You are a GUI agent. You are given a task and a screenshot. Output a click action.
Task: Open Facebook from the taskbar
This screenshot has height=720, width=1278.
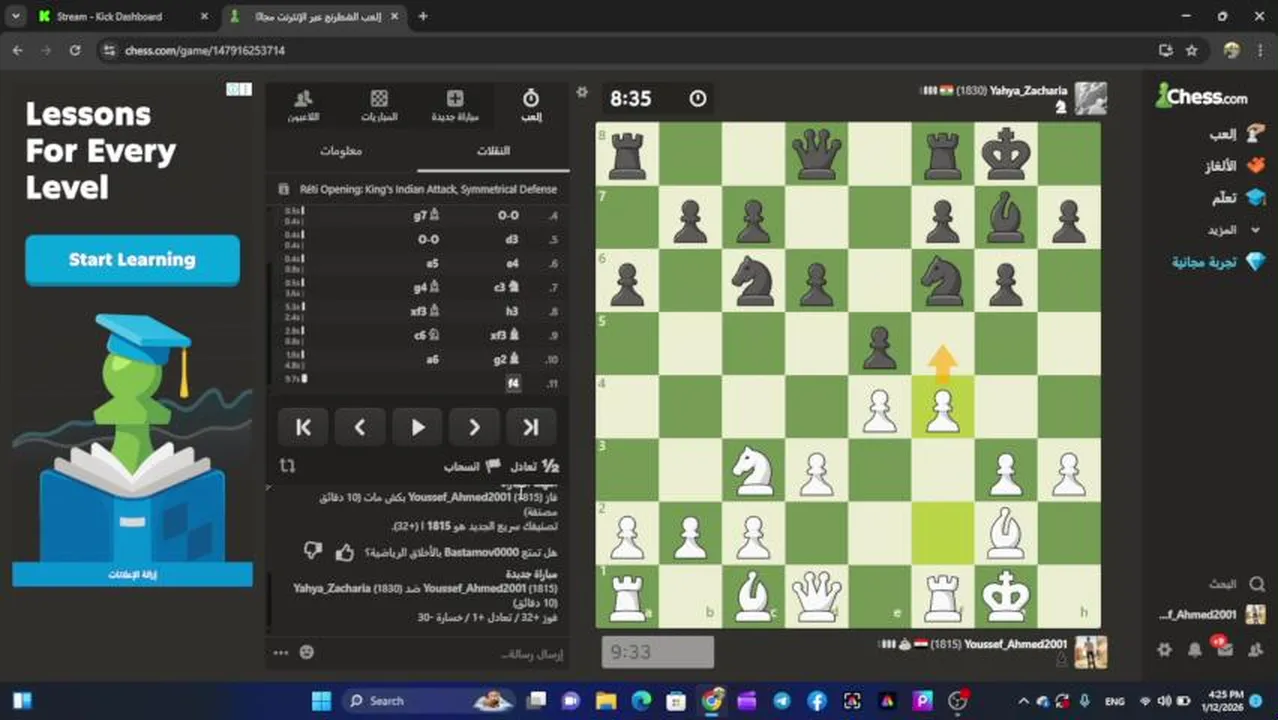pyautogui.click(x=816, y=701)
